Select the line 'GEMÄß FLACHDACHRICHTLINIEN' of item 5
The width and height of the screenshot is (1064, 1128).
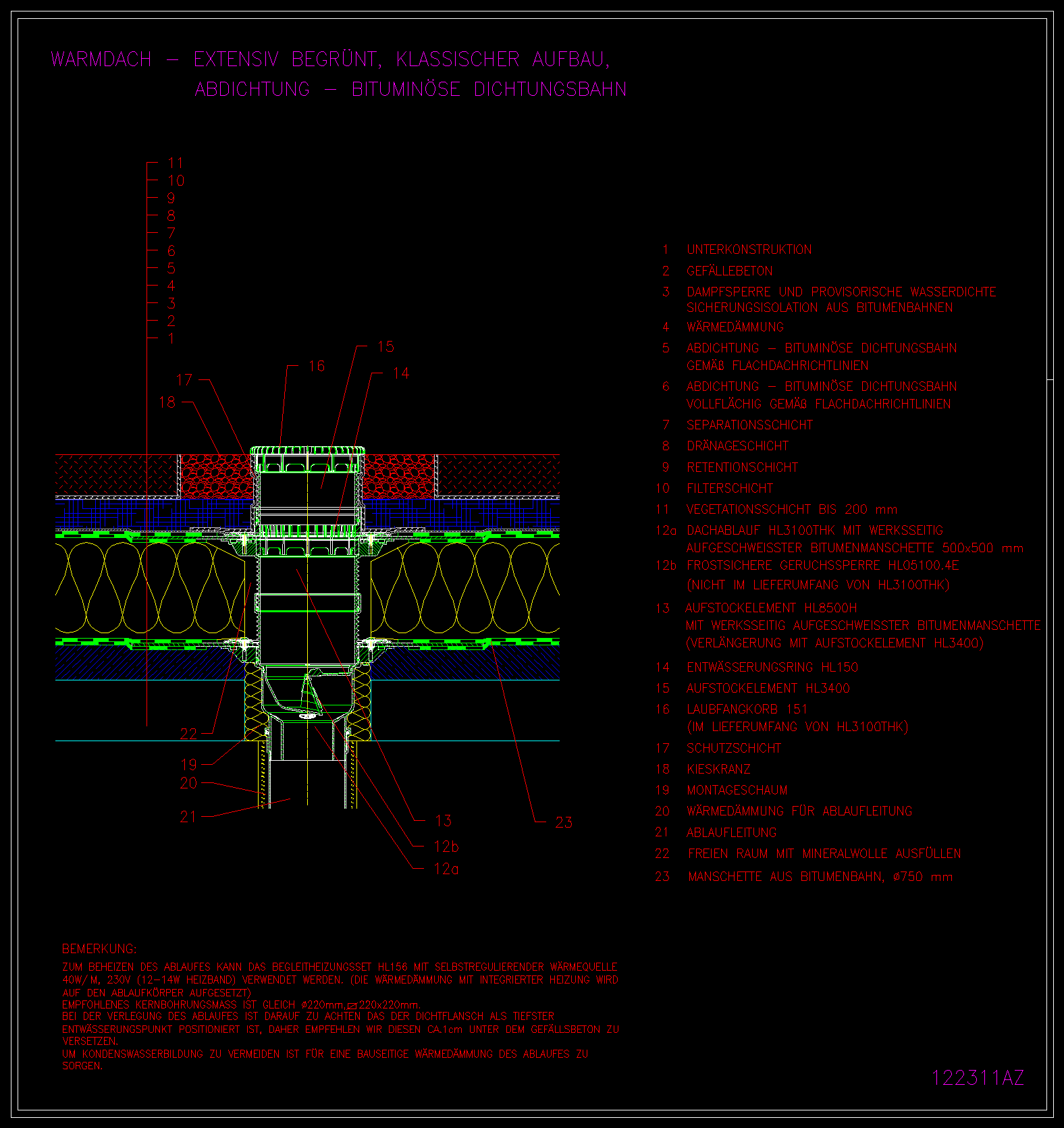(x=778, y=365)
